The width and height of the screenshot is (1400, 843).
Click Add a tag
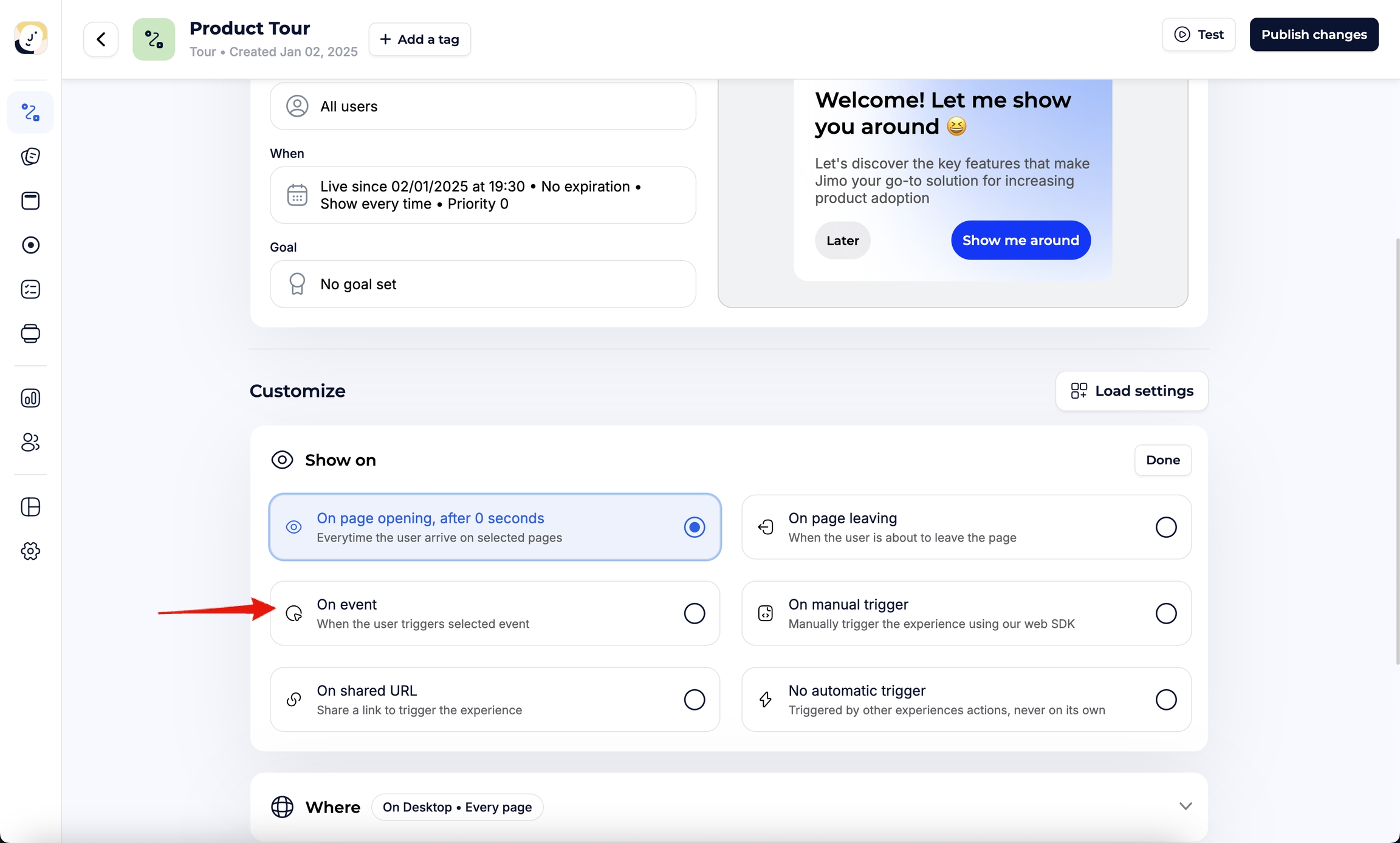(419, 40)
